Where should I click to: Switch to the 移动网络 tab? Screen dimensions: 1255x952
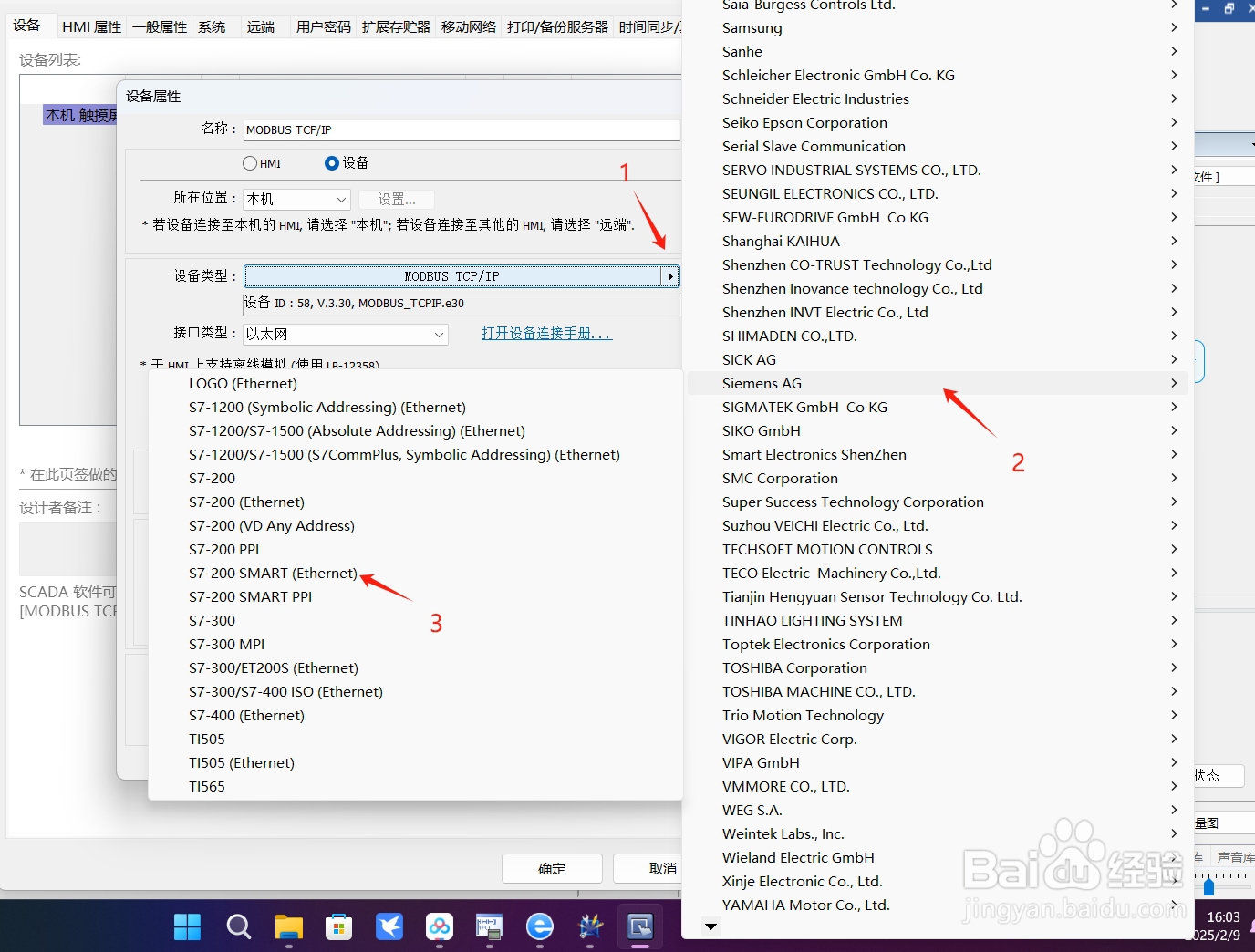[x=469, y=27]
